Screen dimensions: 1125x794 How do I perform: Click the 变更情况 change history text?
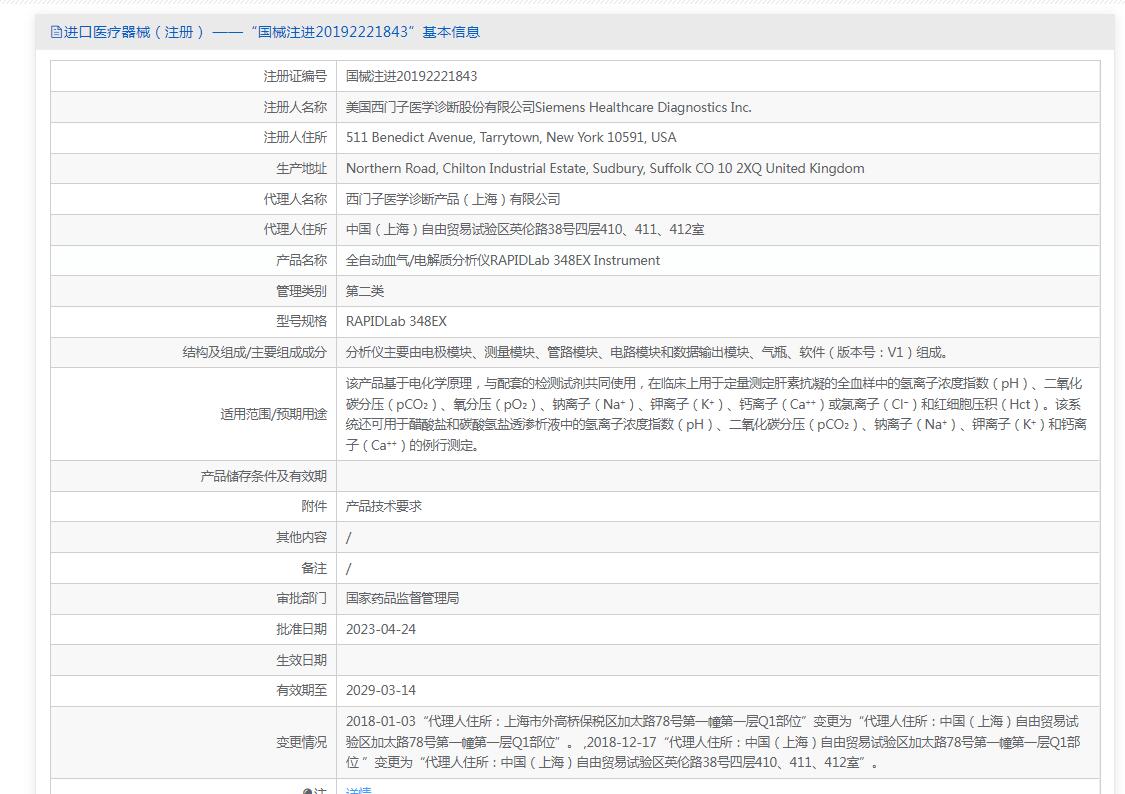712,742
